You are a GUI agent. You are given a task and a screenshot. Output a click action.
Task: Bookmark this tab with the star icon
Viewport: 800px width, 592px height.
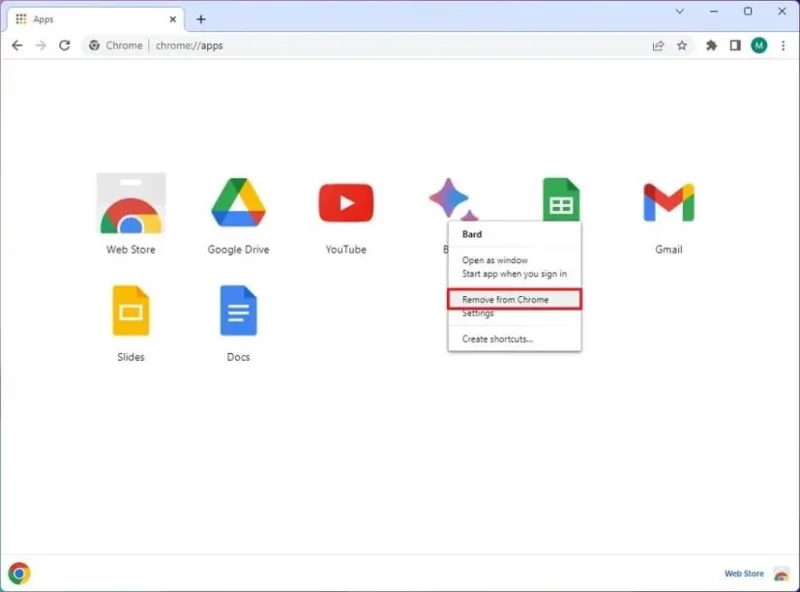pos(682,45)
